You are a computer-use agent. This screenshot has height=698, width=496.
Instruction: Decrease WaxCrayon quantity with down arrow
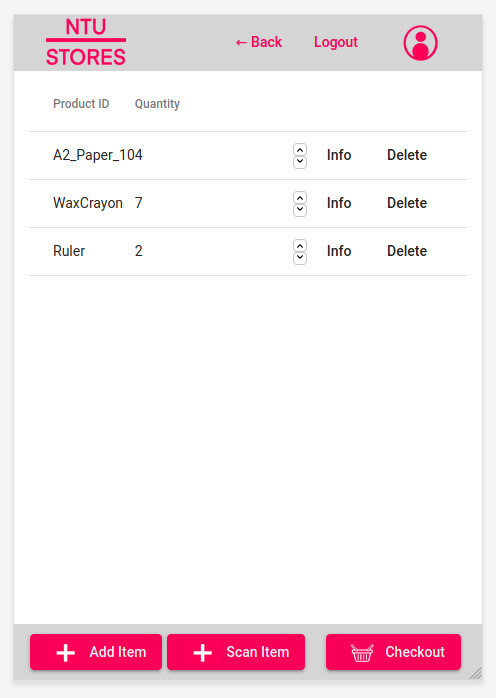(300, 210)
